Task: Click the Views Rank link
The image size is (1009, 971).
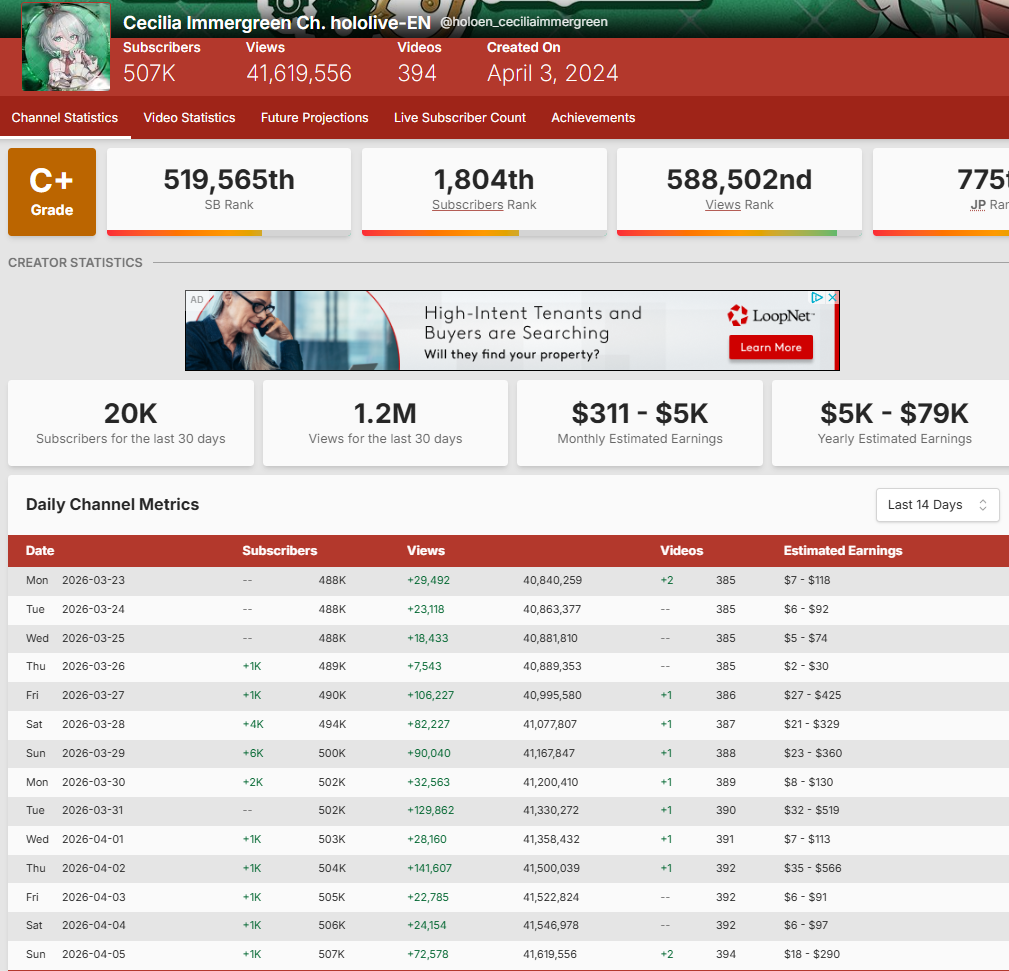Action: point(723,205)
